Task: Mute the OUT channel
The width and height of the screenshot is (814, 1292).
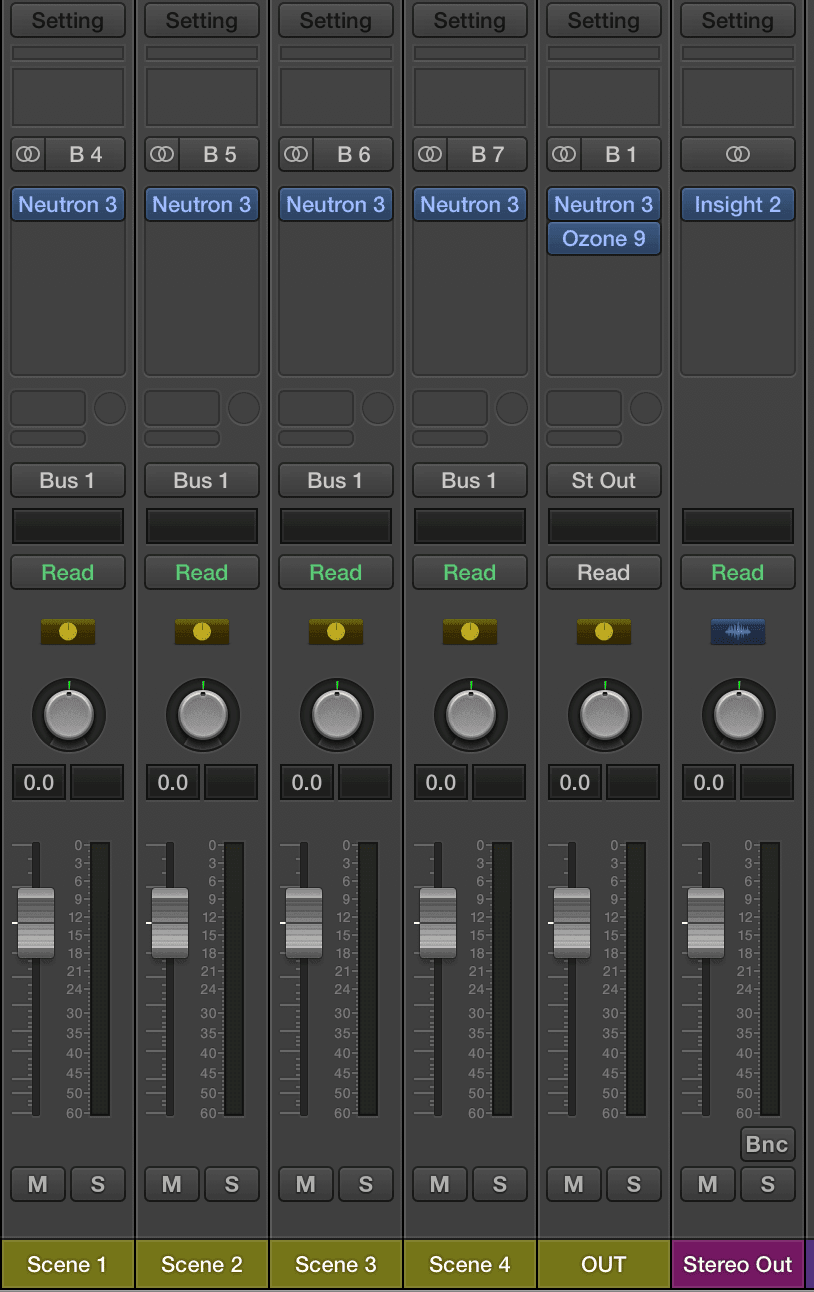Action: click(574, 1184)
